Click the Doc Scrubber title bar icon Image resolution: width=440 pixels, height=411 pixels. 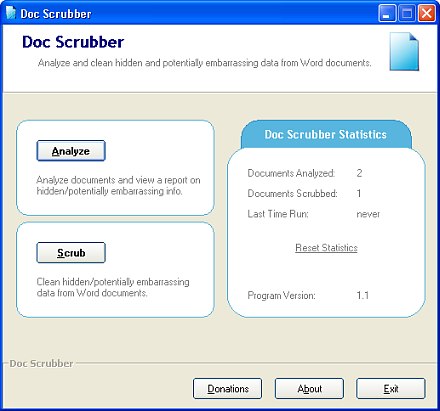pyautogui.click(x=11, y=13)
